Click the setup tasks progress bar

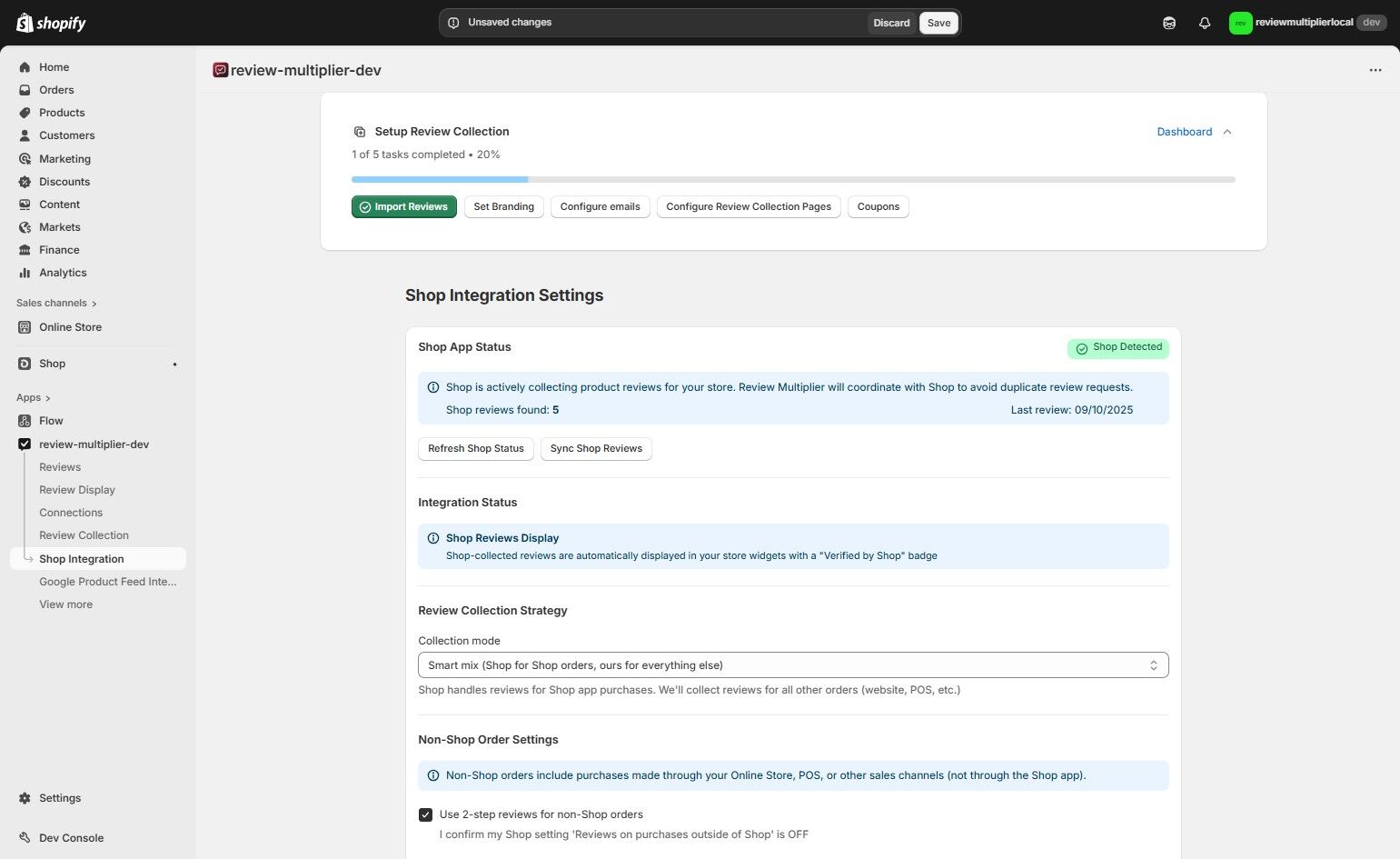click(793, 180)
